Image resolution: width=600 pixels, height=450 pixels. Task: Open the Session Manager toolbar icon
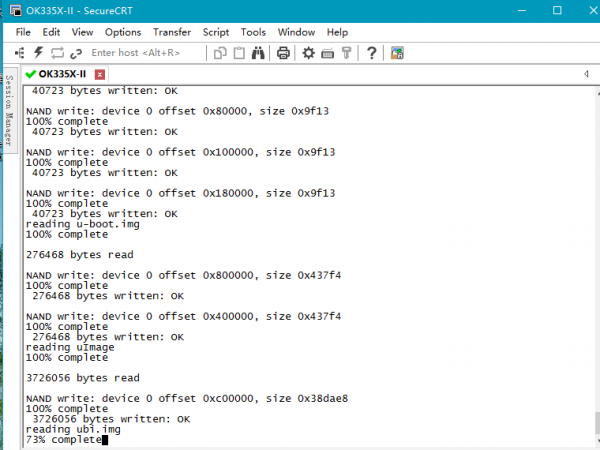point(21,52)
